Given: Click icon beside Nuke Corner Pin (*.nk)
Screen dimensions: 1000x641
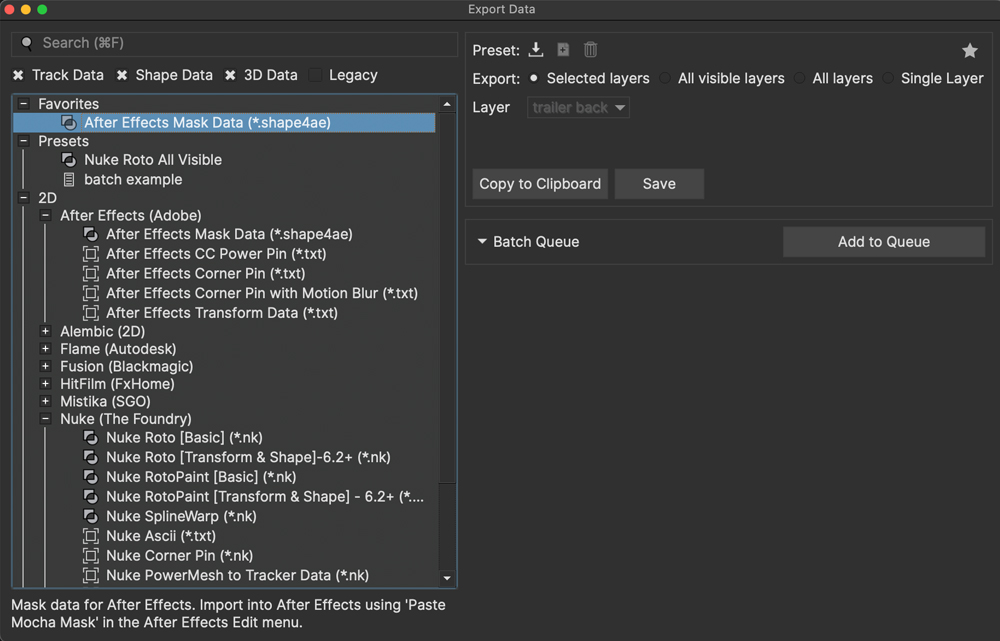Looking at the screenshot, I should click(x=91, y=556).
